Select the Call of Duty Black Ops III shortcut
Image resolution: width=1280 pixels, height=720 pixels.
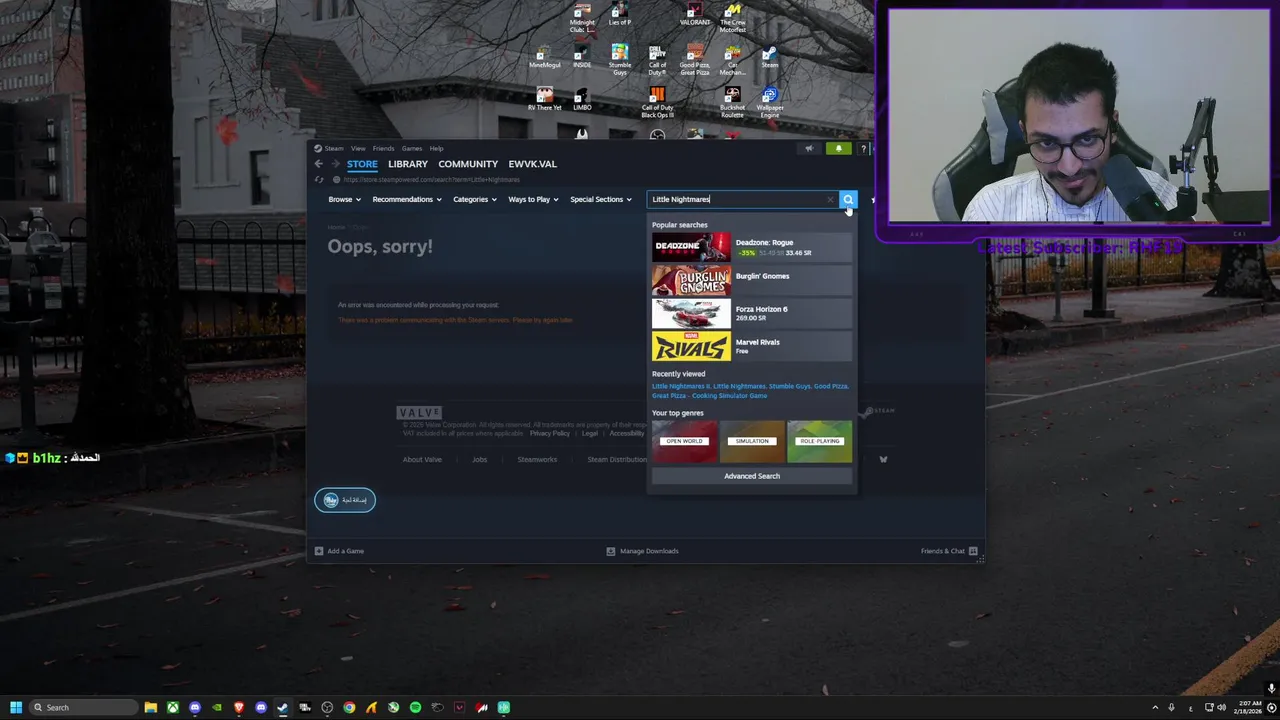click(657, 103)
